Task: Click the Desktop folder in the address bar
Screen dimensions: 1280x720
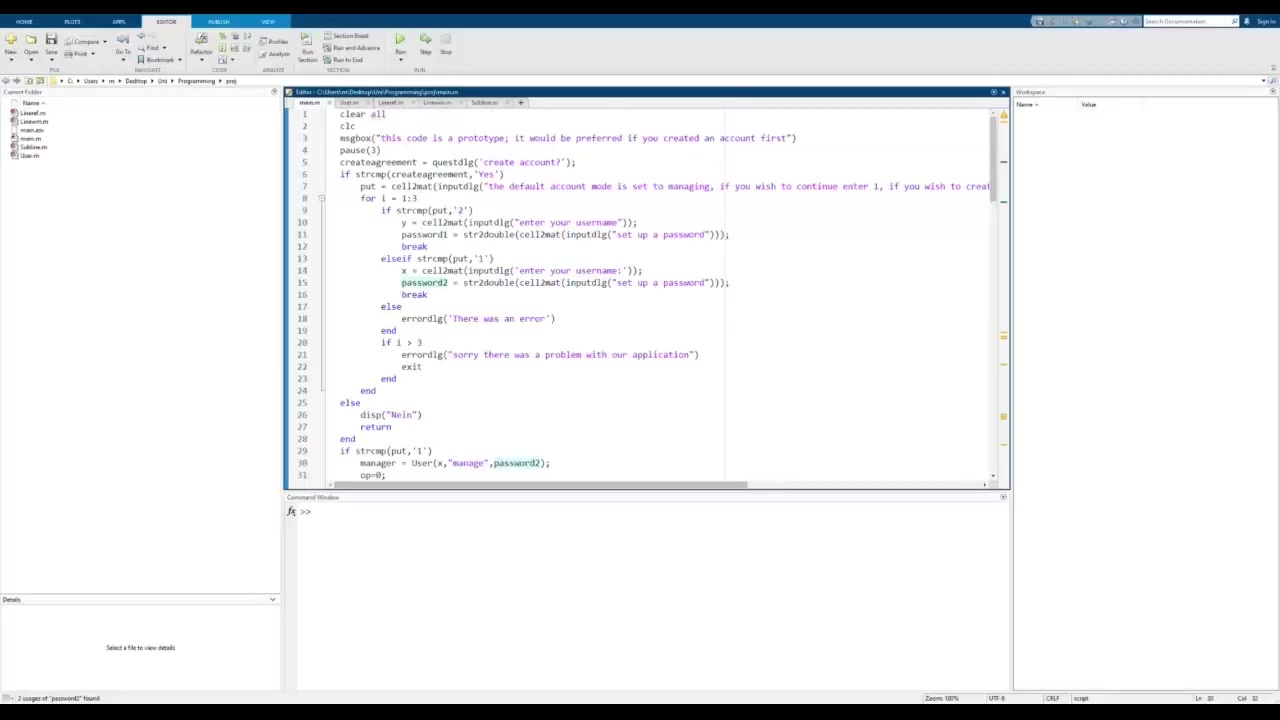Action: (136, 81)
